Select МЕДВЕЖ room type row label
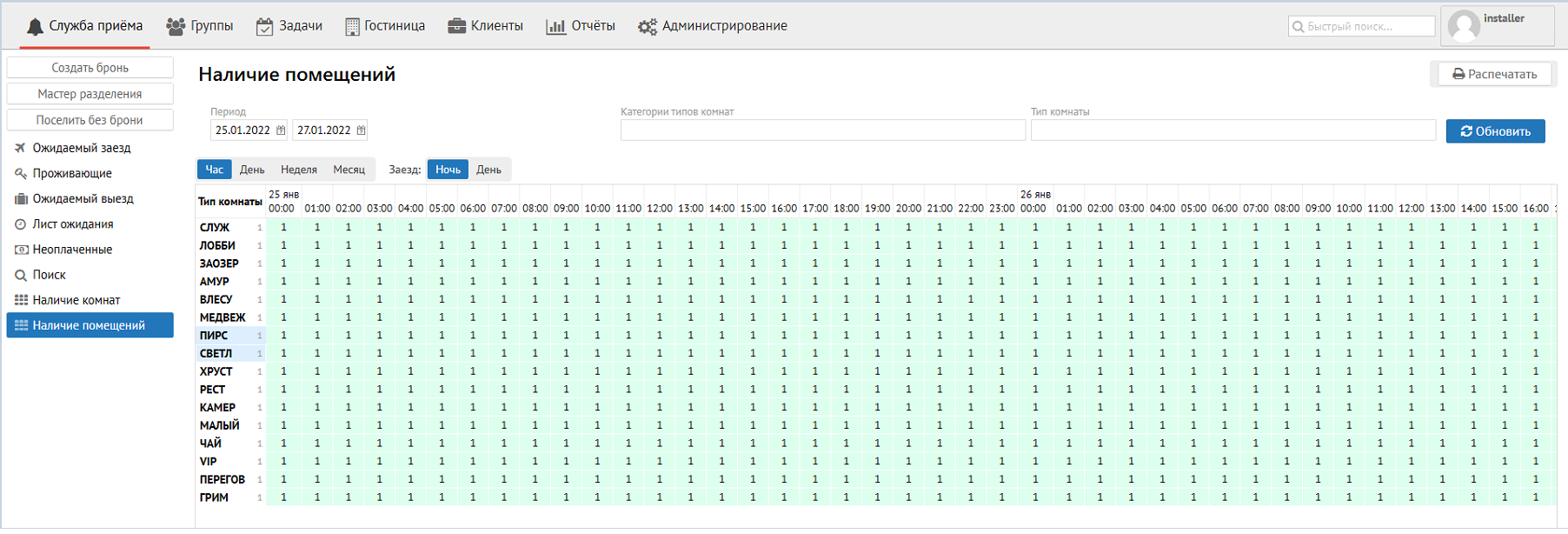Image resolution: width=1568 pixels, height=534 pixels. (223, 317)
